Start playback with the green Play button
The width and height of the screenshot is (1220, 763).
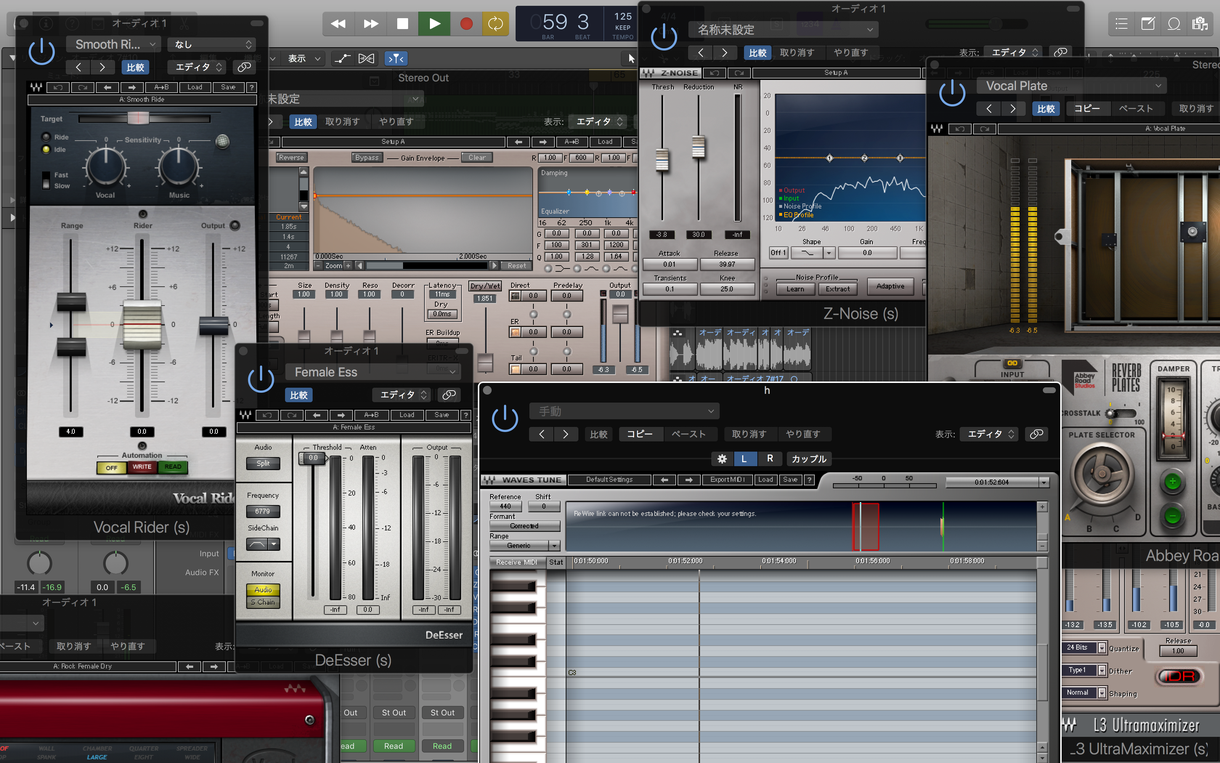434,23
